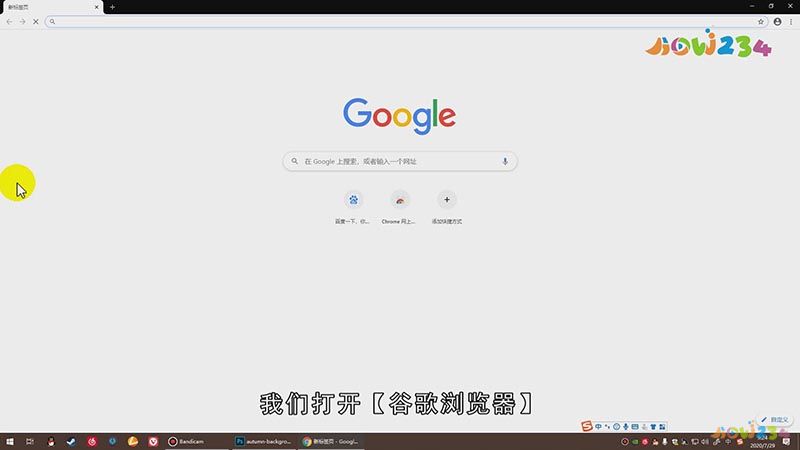The height and width of the screenshot is (450, 800).
Task: Stop loading the page with the X button
Action: pyautogui.click(x=36, y=22)
